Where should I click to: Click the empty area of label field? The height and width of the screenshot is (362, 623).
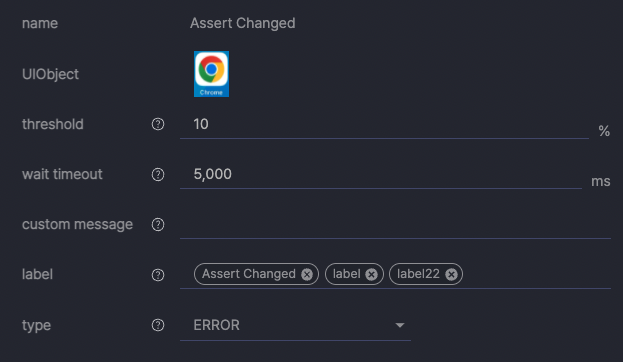[x=536, y=274]
